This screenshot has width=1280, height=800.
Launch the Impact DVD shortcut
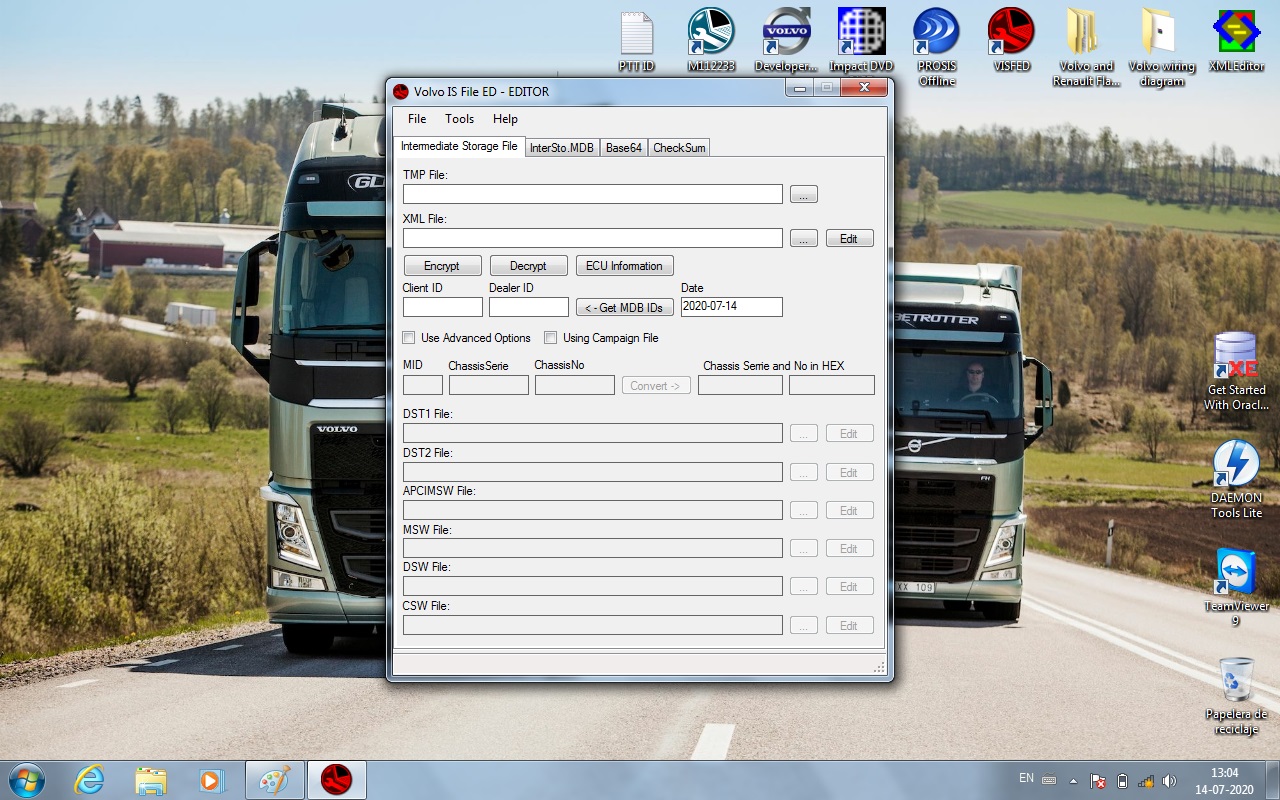tap(861, 42)
